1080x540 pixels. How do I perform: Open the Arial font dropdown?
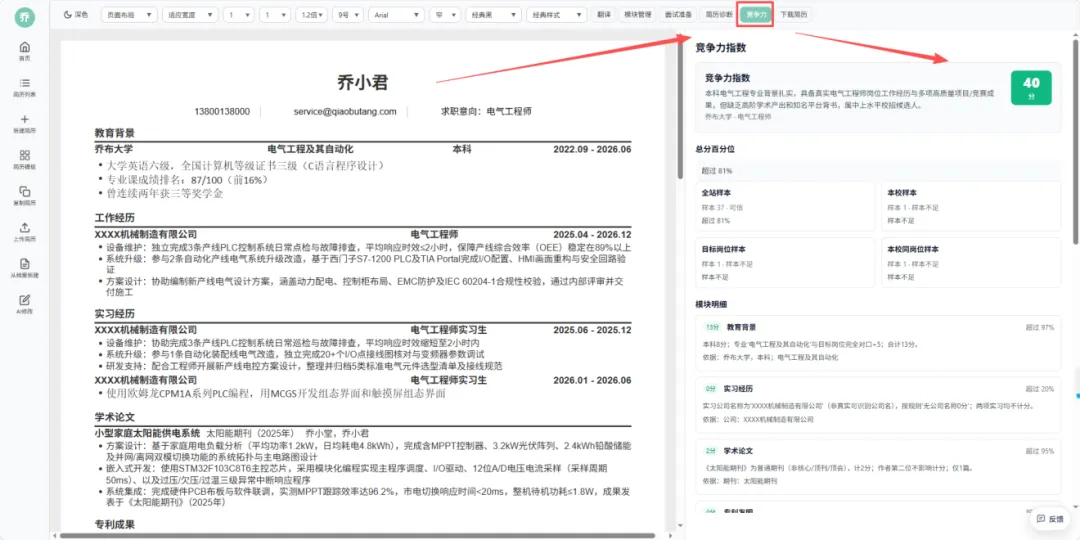tap(396, 14)
